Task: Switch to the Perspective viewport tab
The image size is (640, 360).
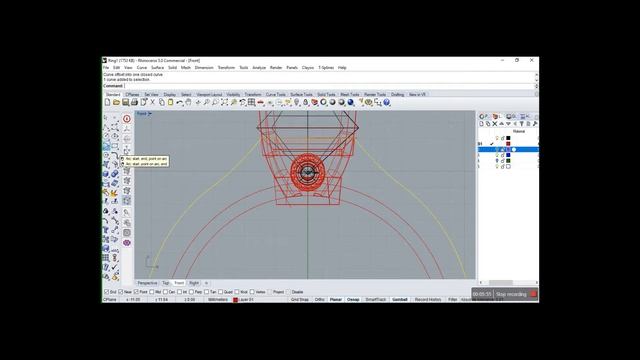Action: [147, 283]
